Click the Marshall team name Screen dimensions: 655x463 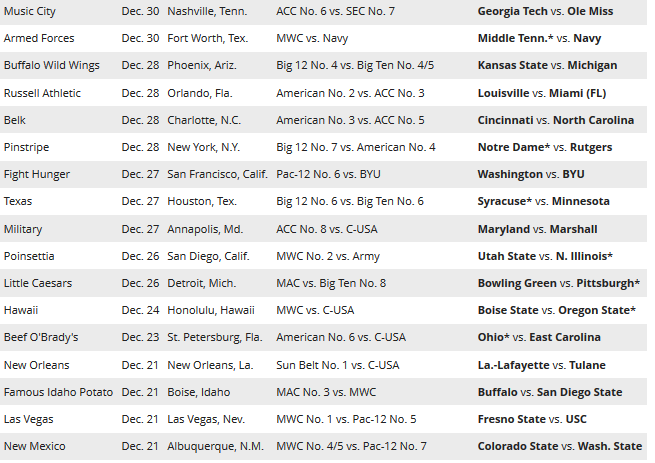coord(574,229)
